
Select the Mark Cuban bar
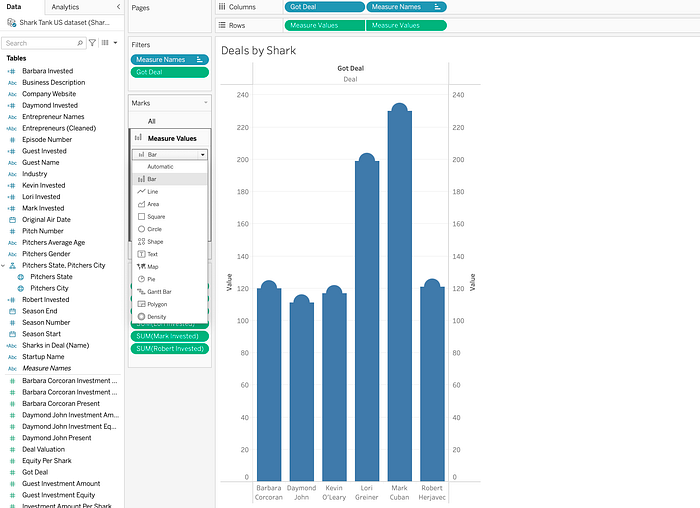pyautogui.click(x=400, y=292)
